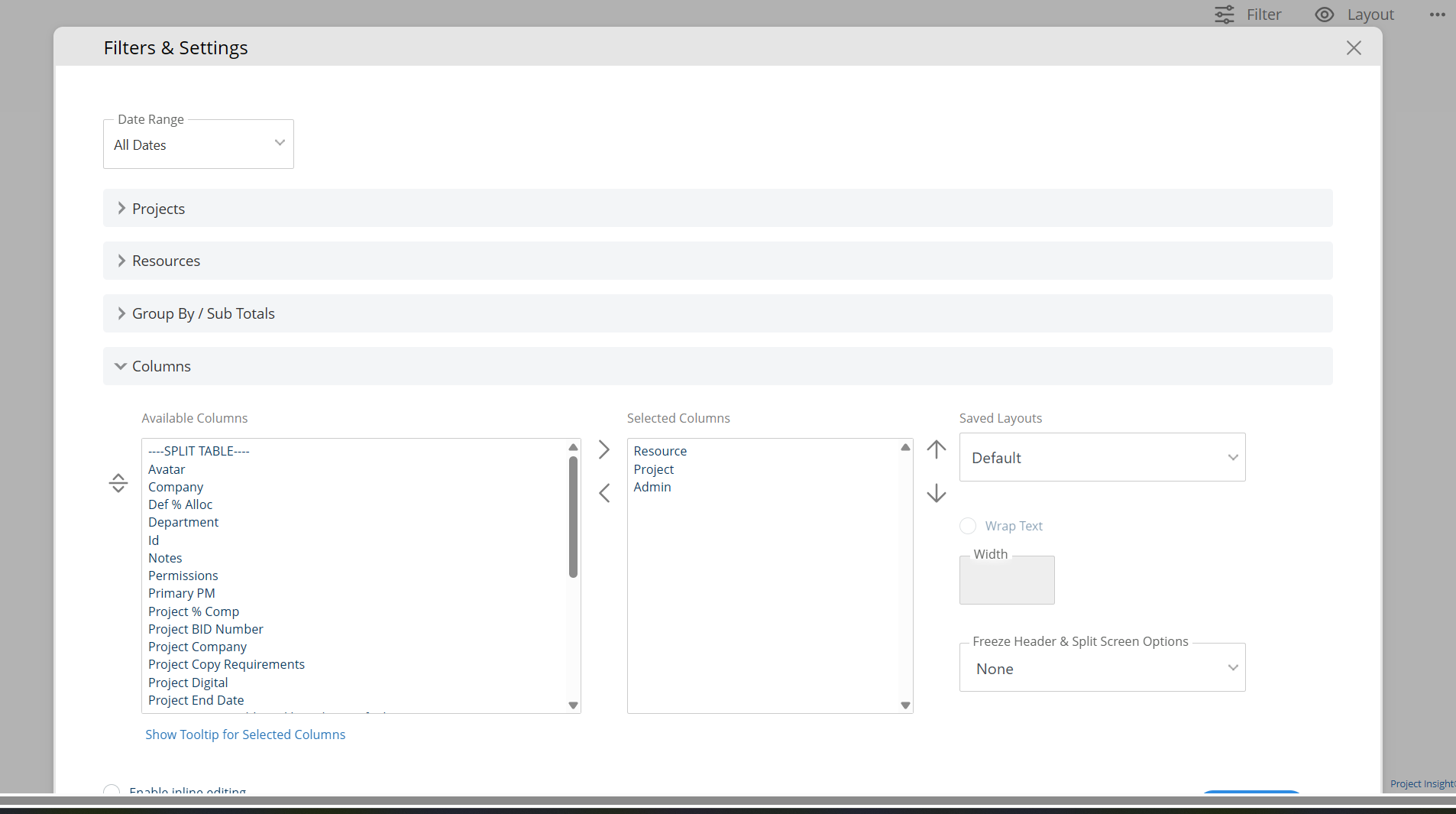
Task: Select Notes in available columns
Action: pyautogui.click(x=165, y=558)
